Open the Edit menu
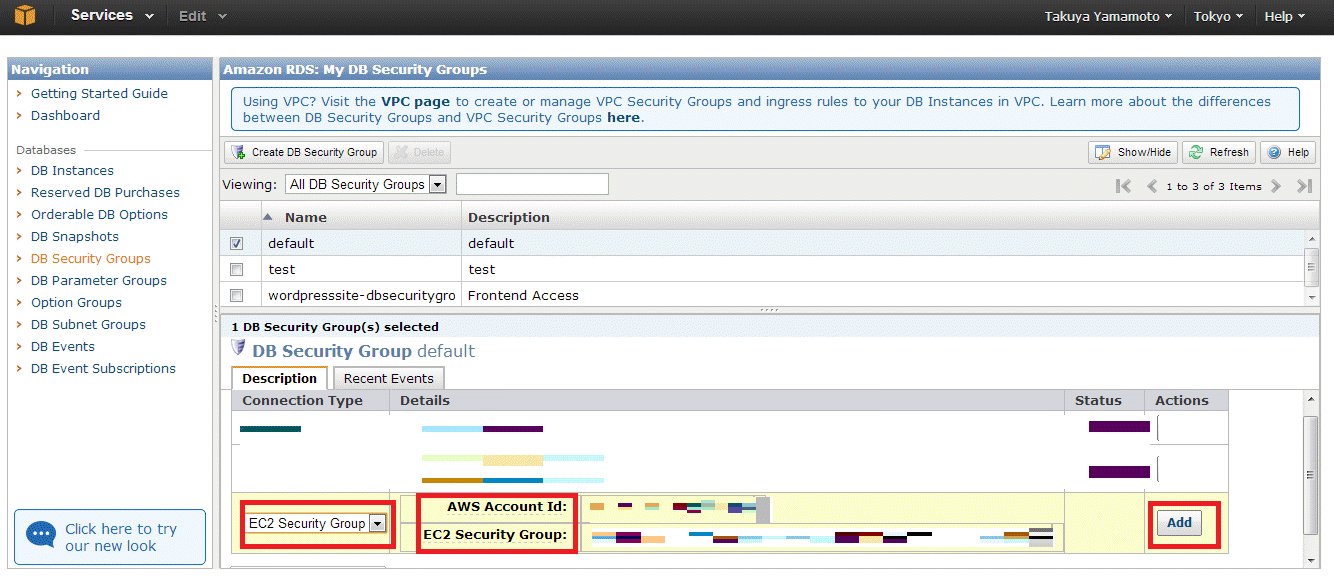 202,16
